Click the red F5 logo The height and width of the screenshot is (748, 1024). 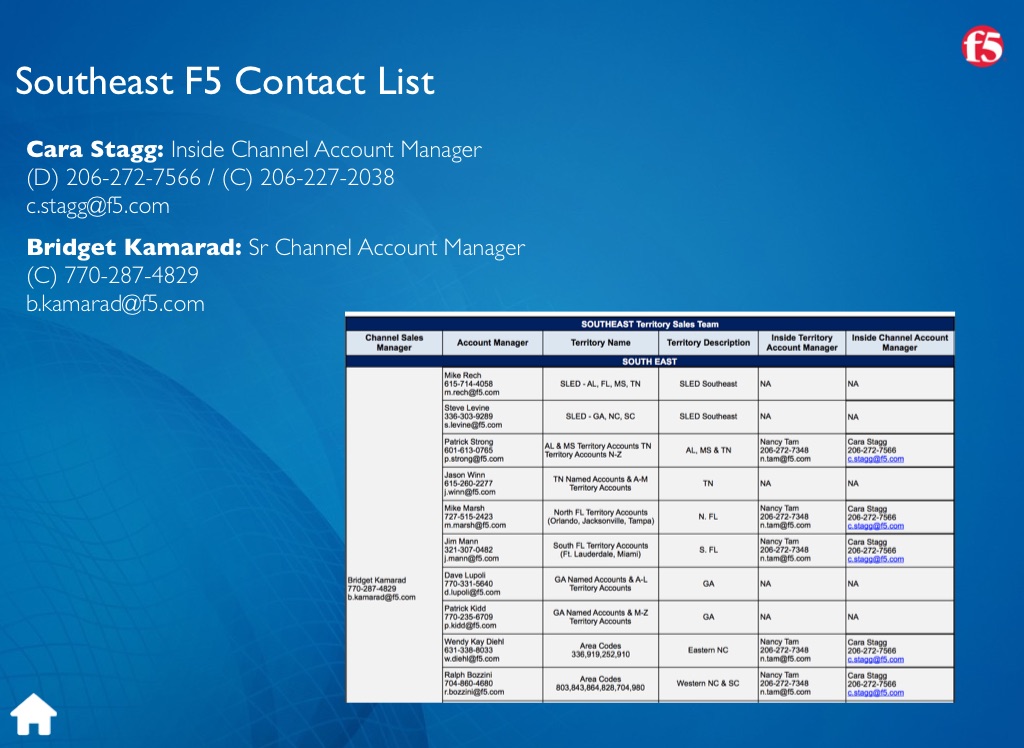(982, 47)
